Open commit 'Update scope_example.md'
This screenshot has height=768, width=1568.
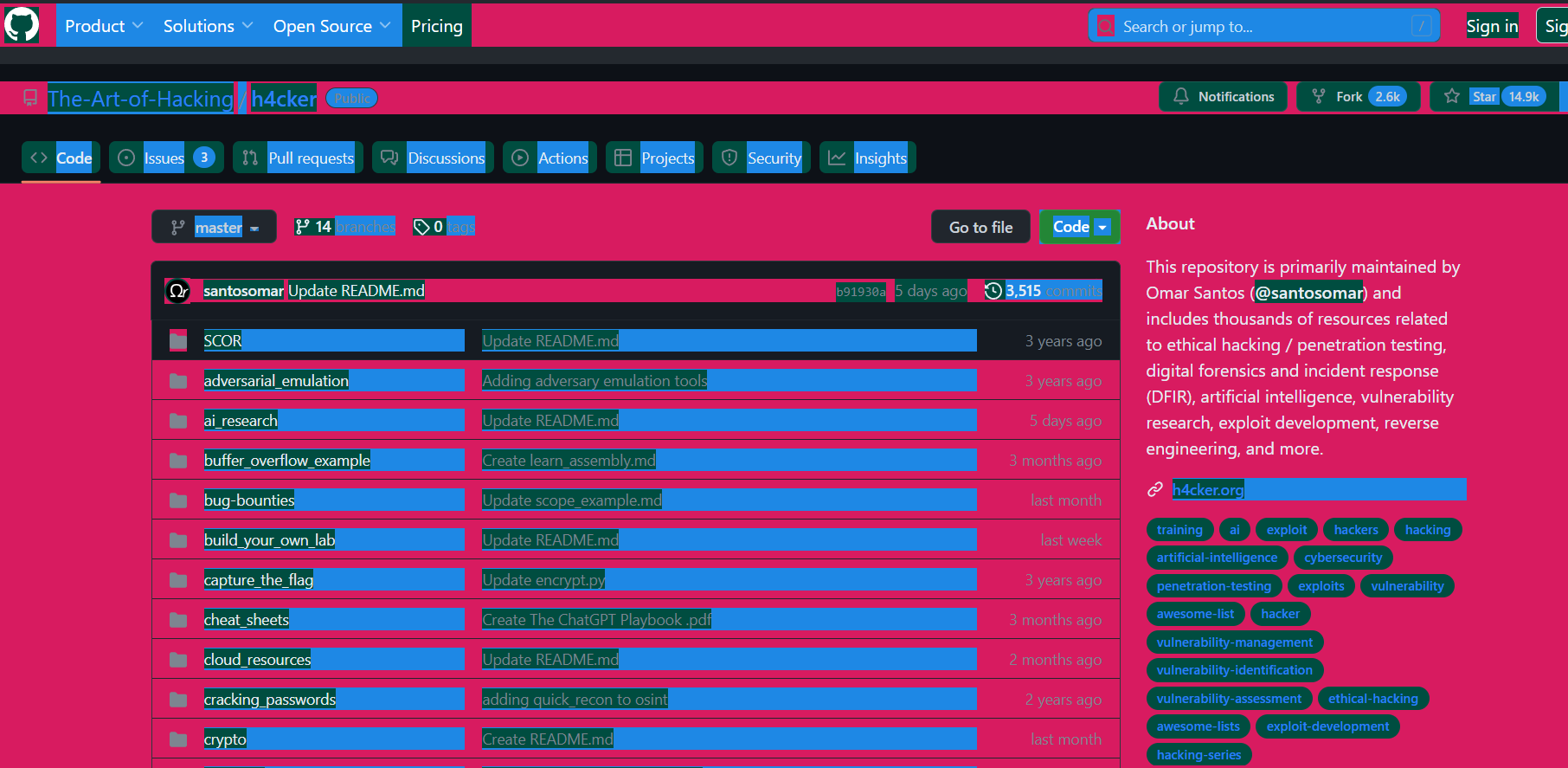[x=572, y=500]
